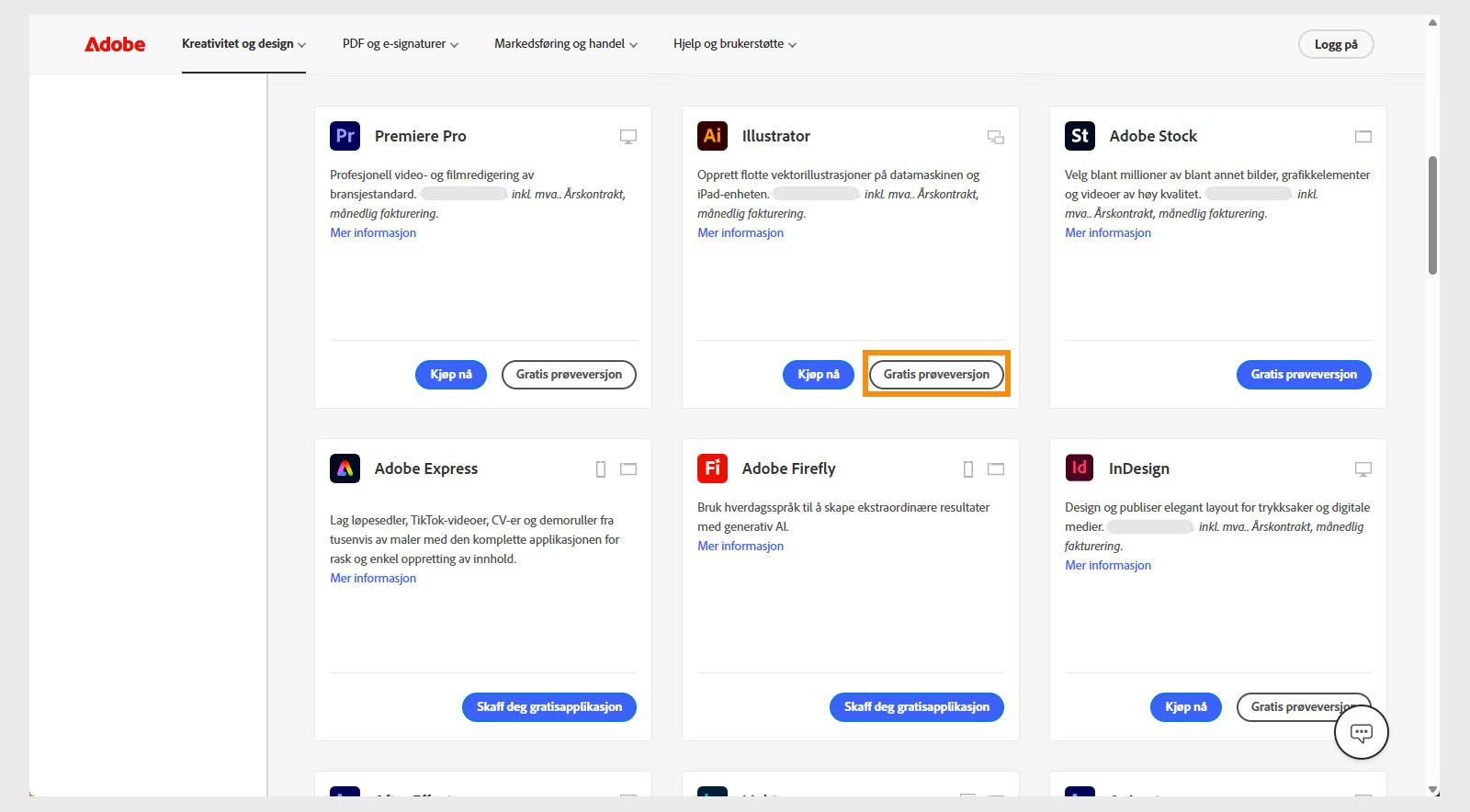Open Mer informasjon link for Adobe Express
1470x812 pixels.
point(373,579)
